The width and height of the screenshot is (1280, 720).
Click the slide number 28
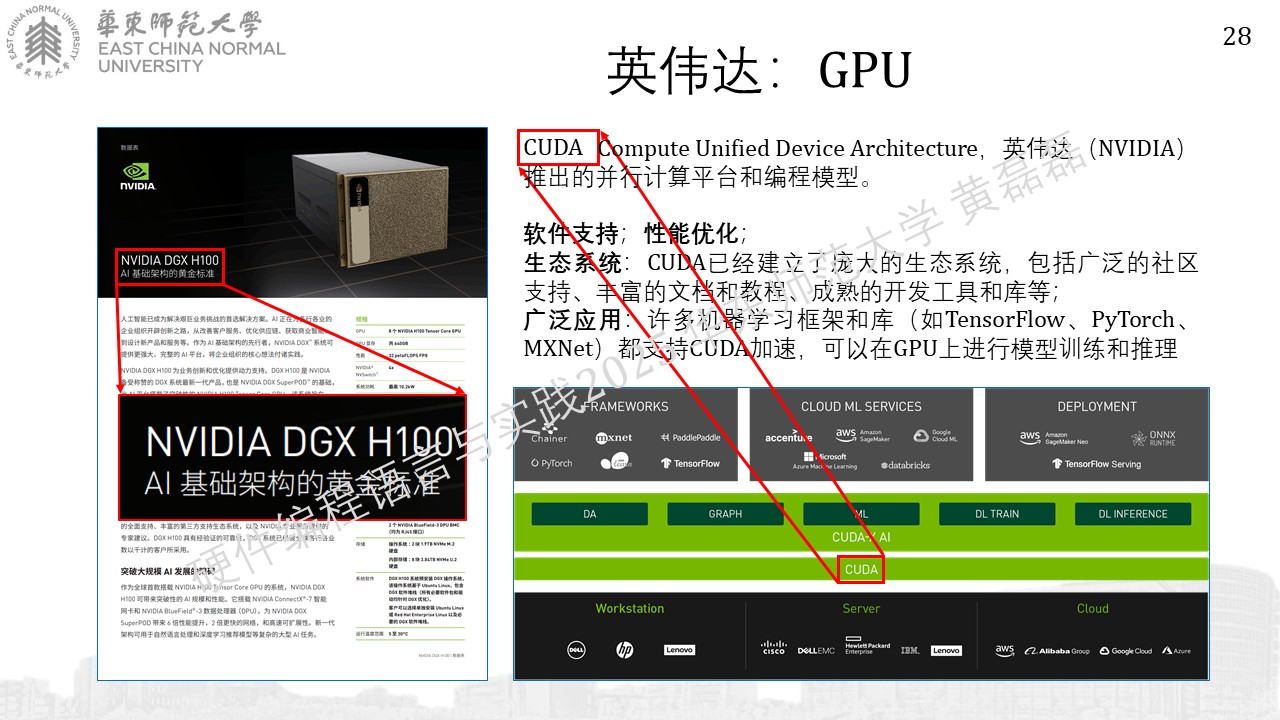[1237, 36]
